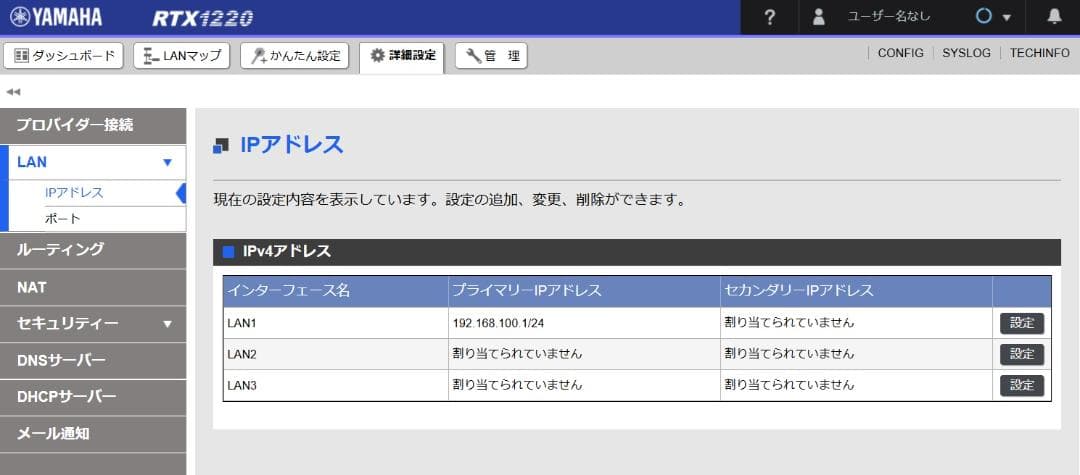
Task: Click the インターフェース名 column header
Action: pyautogui.click(x=335, y=291)
